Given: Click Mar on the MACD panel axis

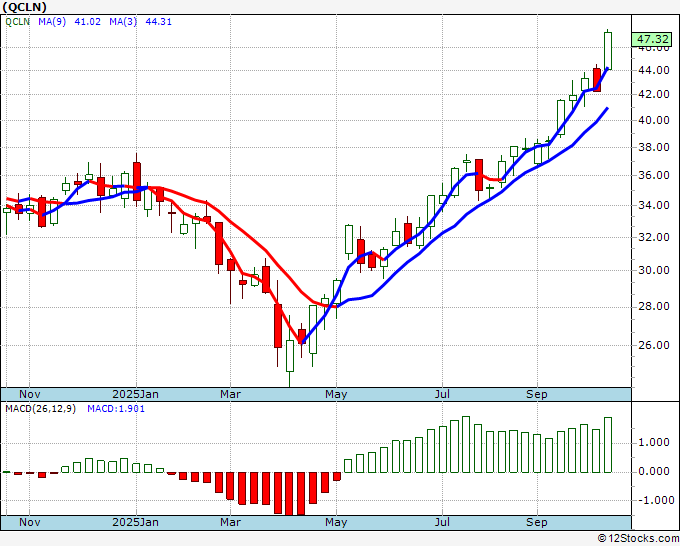Looking at the screenshot, I should coord(230,522).
